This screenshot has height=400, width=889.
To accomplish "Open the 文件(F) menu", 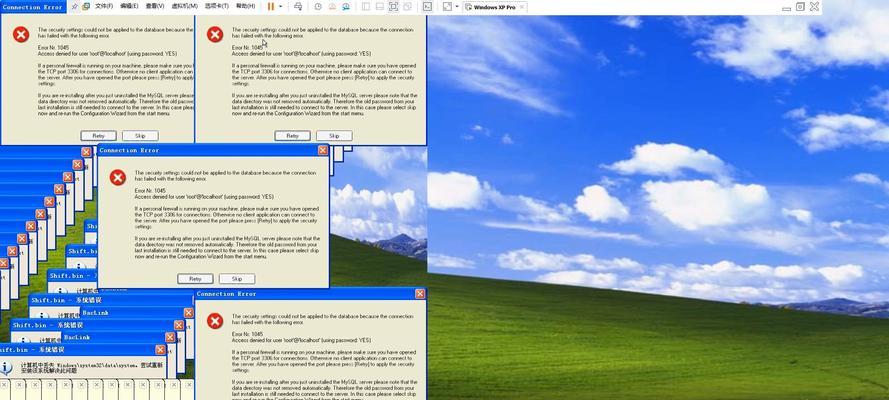I will pyautogui.click(x=104, y=6).
